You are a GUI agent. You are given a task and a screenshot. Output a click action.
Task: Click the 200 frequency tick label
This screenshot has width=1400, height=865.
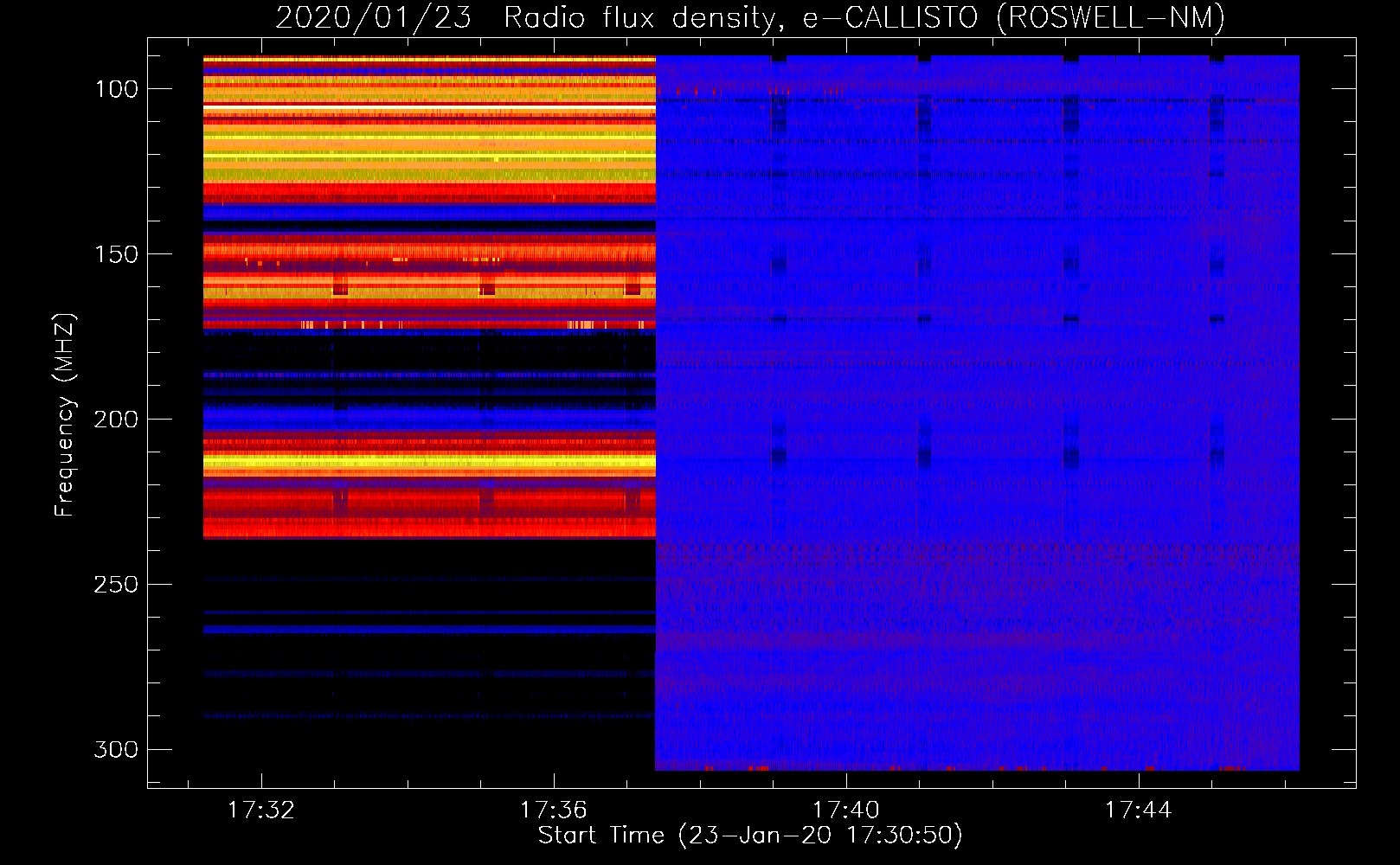pos(116,420)
